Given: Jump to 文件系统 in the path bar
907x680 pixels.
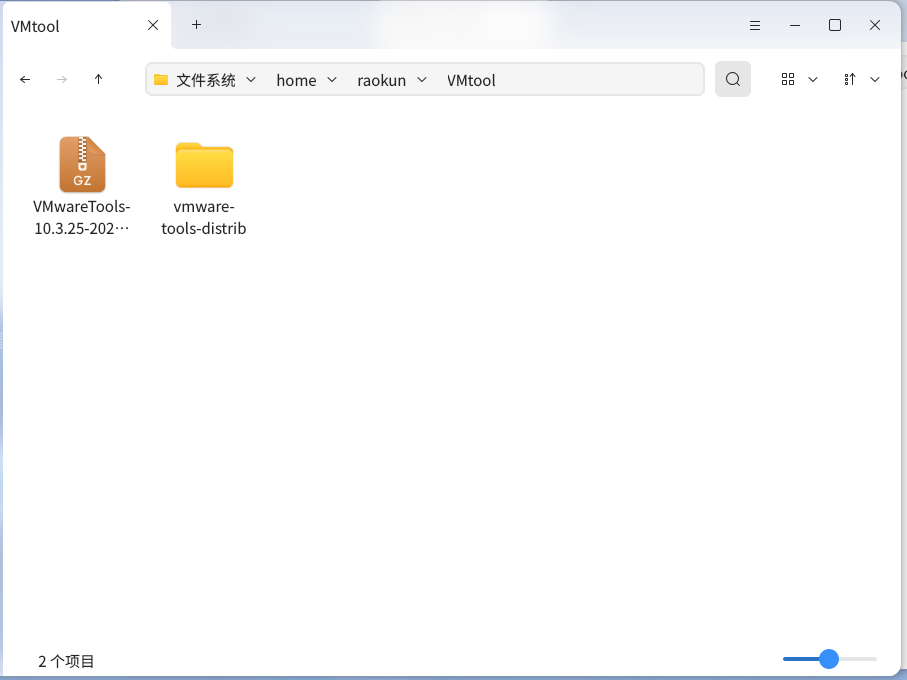Looking at the screenshot, I should [x=206, y=80].
